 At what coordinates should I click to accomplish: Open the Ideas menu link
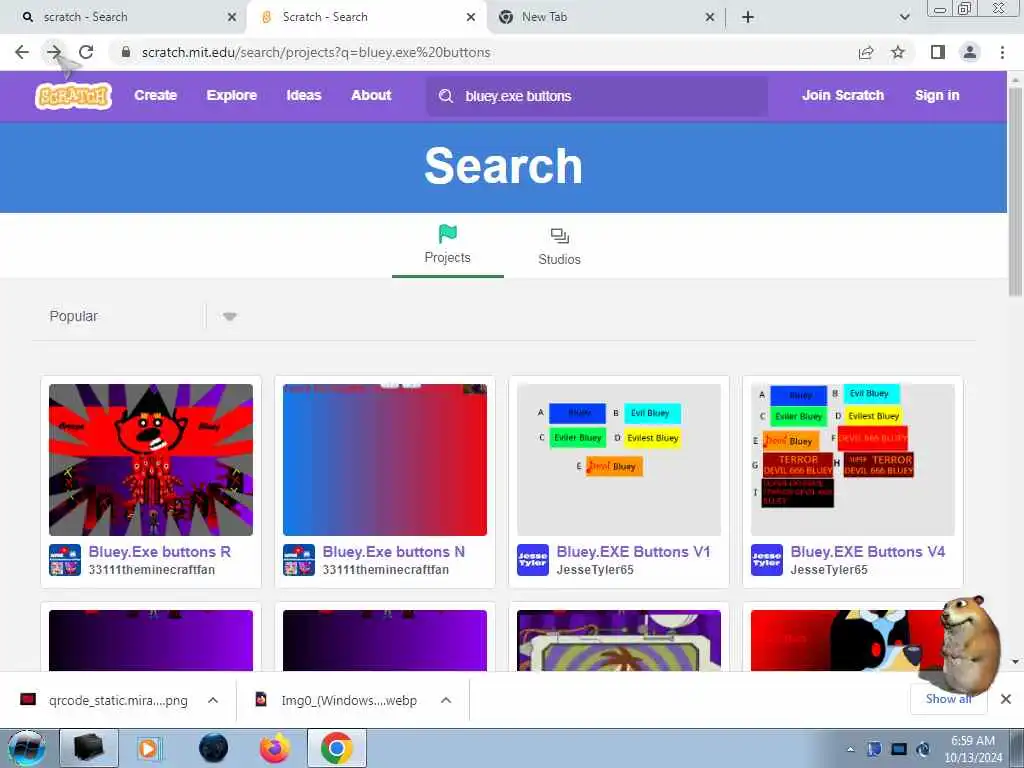pos(304,95)
